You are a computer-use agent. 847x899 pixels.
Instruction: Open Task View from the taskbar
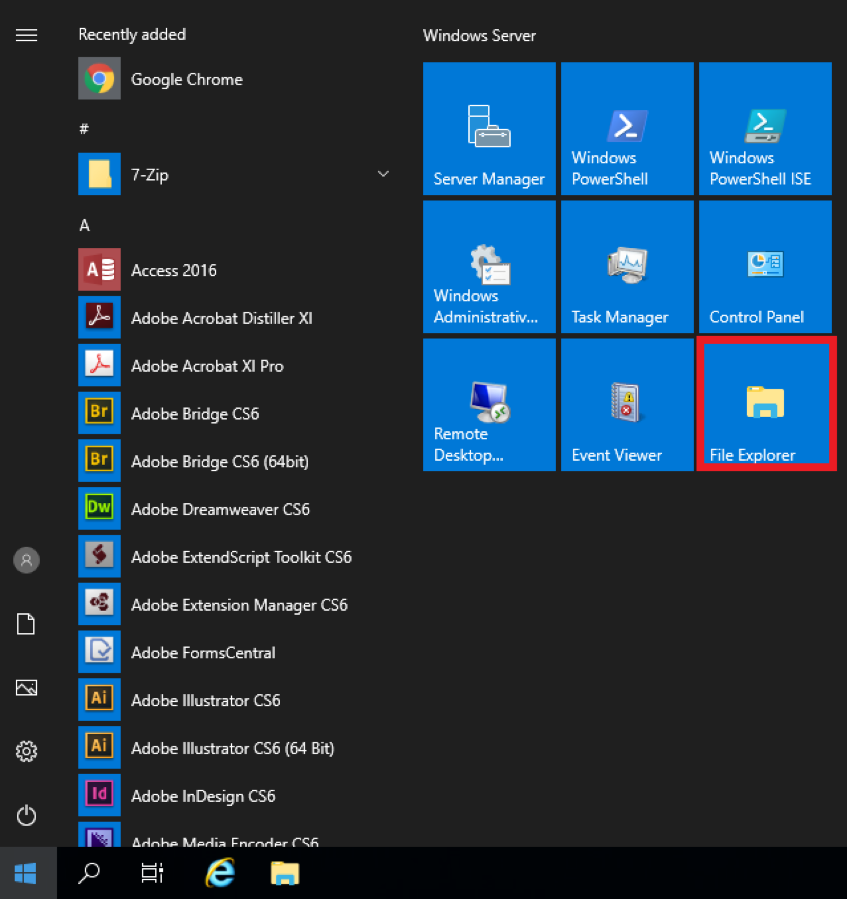pos(153,873)
